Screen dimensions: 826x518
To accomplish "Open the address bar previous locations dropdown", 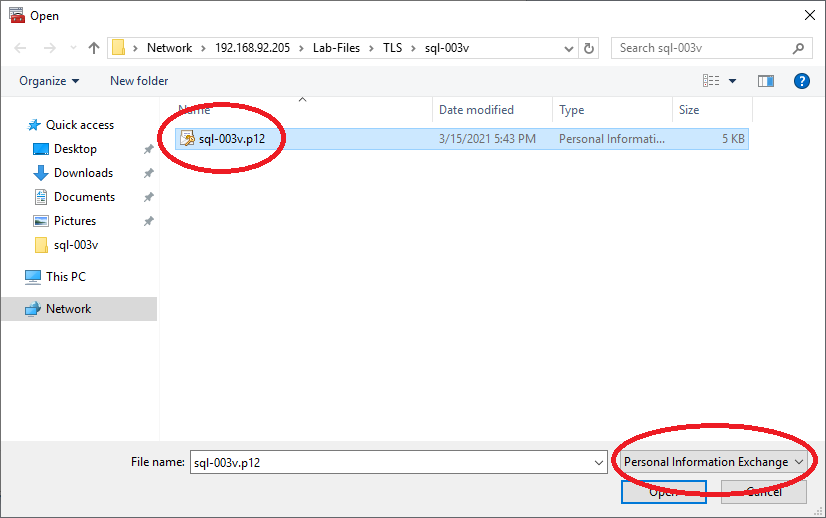I will coord(568,48).
